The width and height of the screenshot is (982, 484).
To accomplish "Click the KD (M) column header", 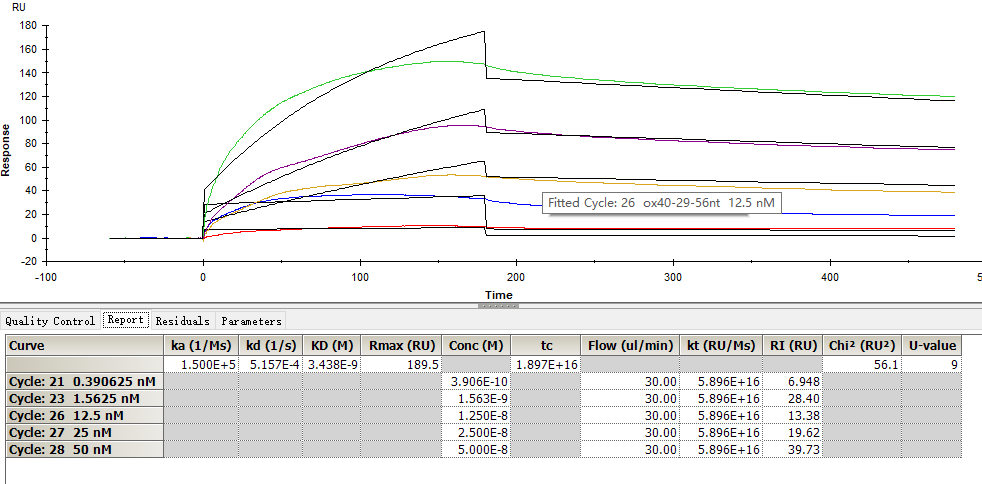I will [x=331, y=346].
